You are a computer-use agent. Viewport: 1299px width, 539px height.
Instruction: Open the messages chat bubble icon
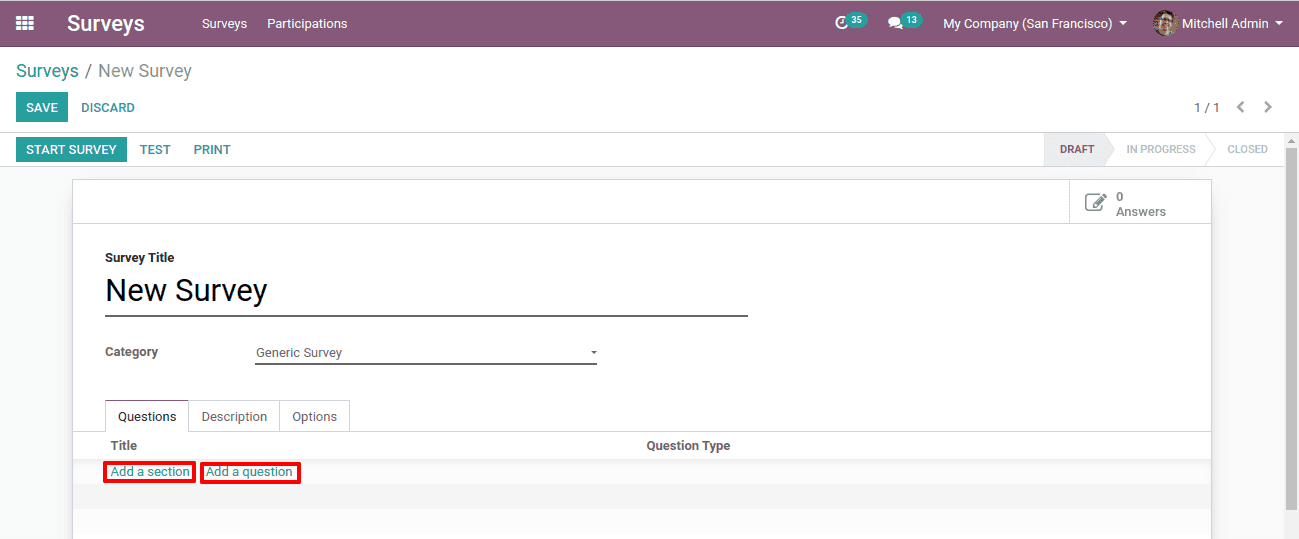coord(895,23)
